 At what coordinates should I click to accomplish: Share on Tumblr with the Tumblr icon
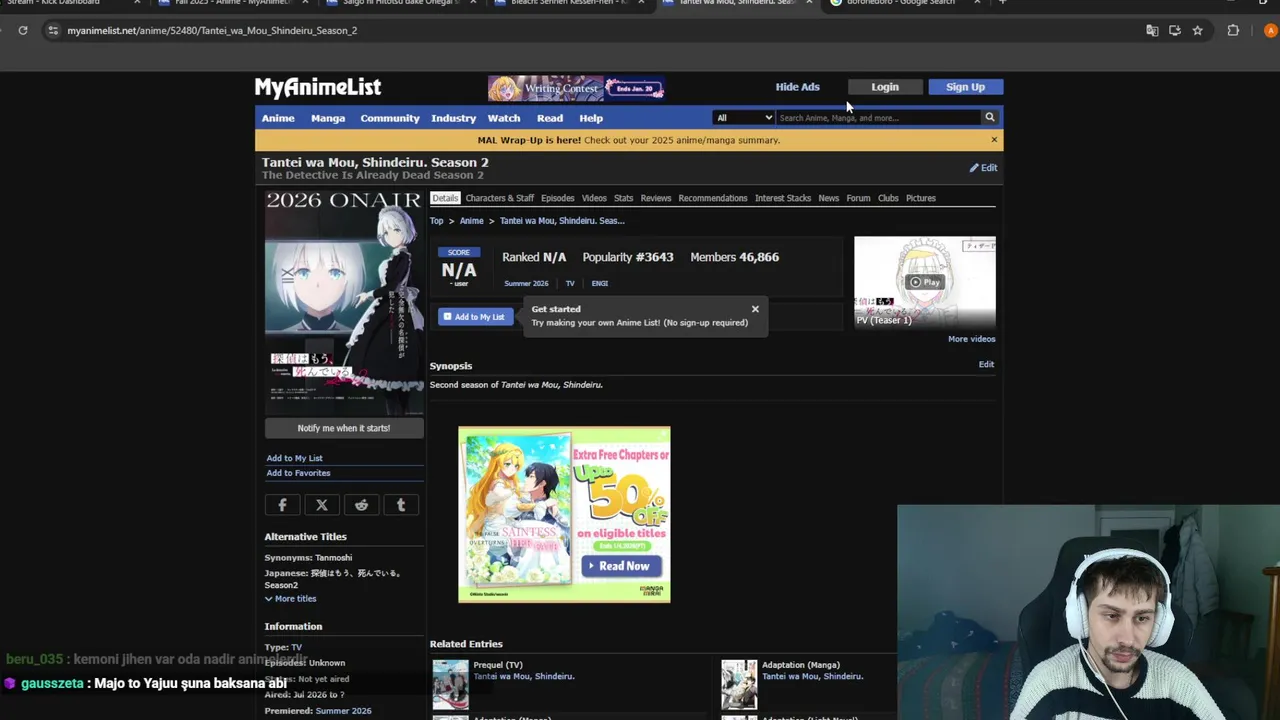pyautogui.click(x=401, y=505)
